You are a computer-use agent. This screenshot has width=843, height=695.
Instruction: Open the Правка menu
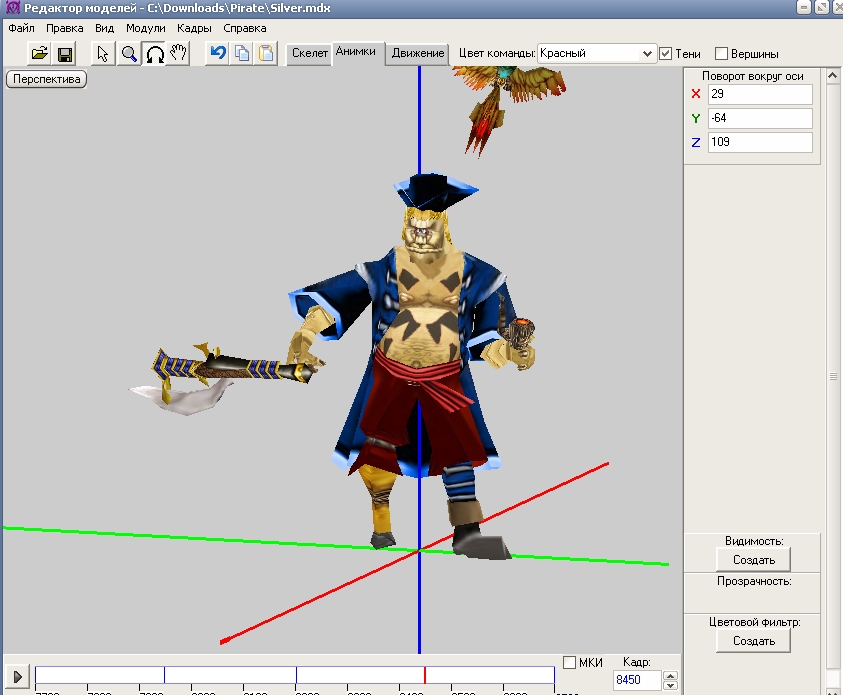65,28
